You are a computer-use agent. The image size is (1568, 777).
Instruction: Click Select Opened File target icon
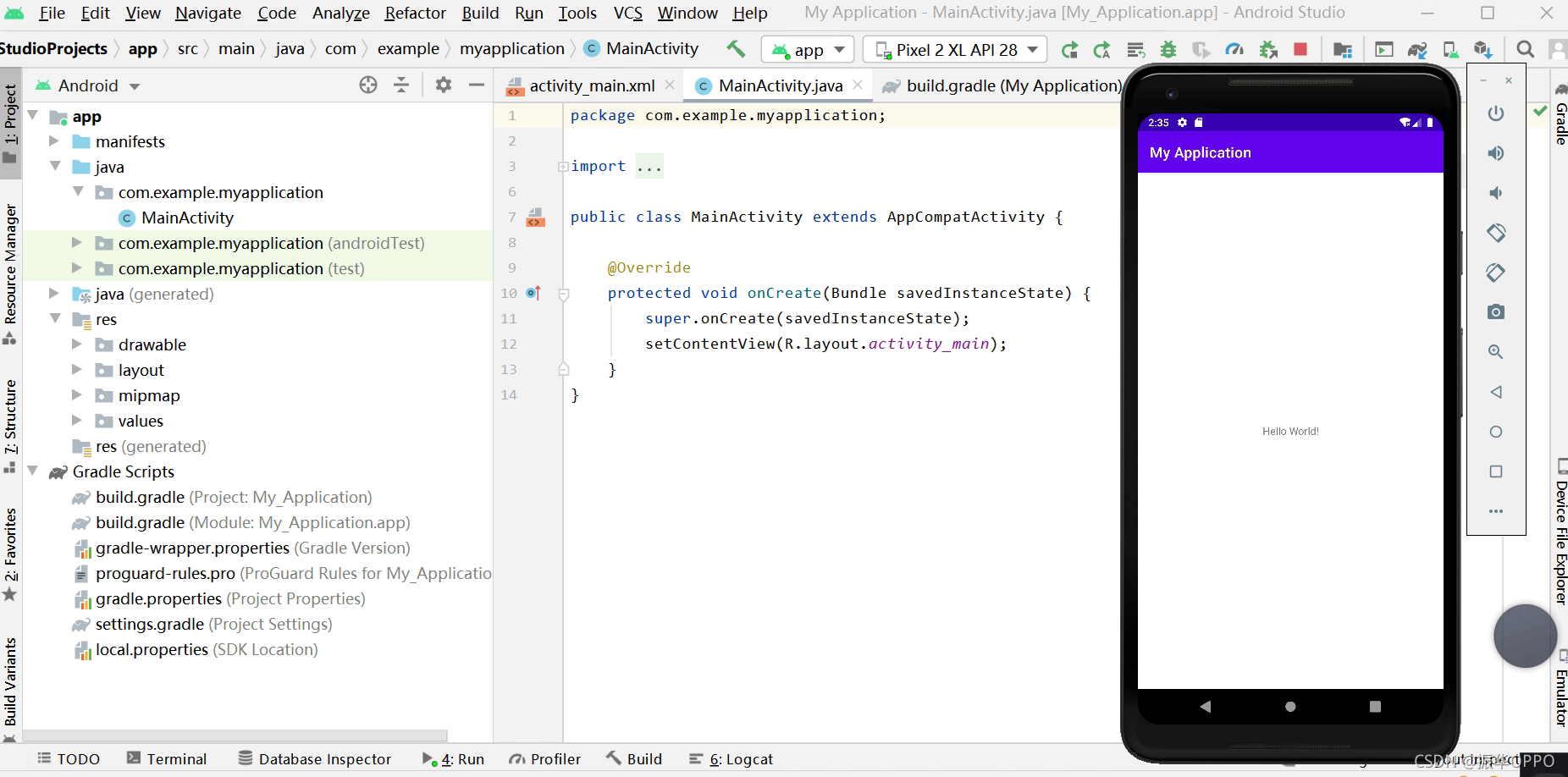tap(368, 85)
